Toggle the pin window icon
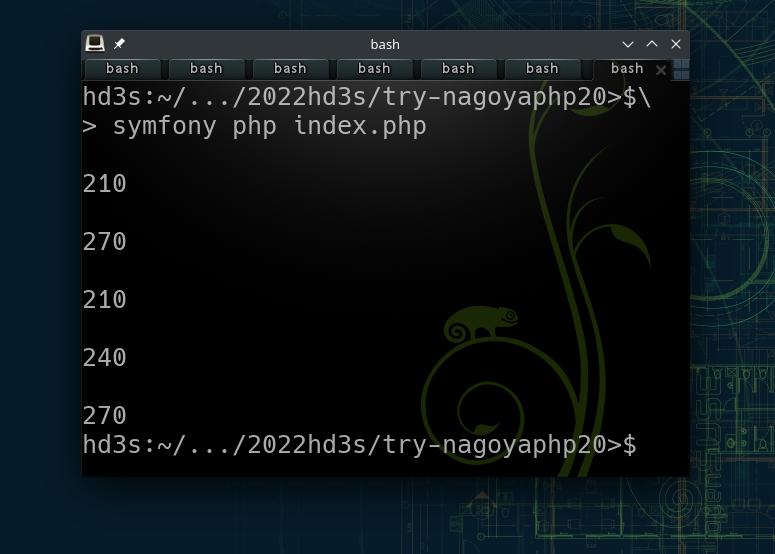 (119, 44)
